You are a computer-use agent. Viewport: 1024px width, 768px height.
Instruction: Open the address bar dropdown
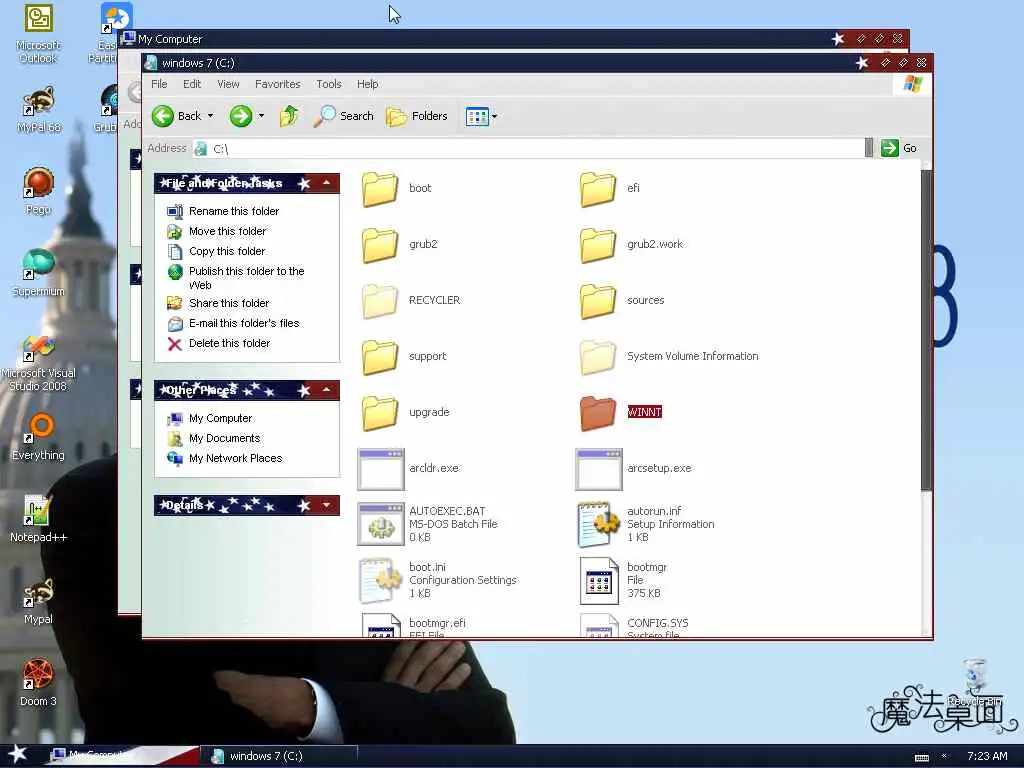tap(869, 148)
